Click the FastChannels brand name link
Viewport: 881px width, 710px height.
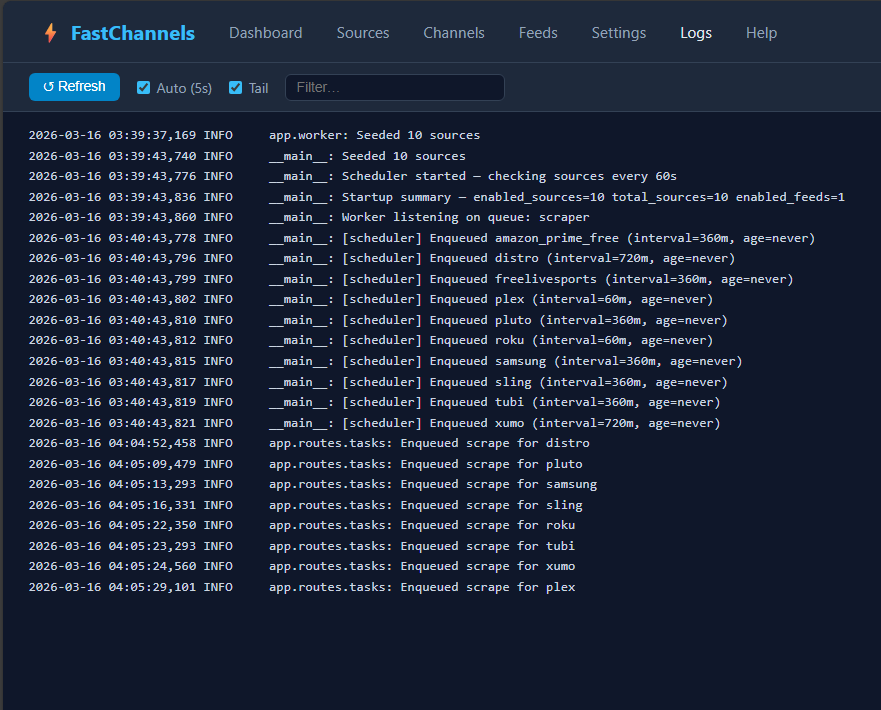pyautogui.click(x=132, y=33)
